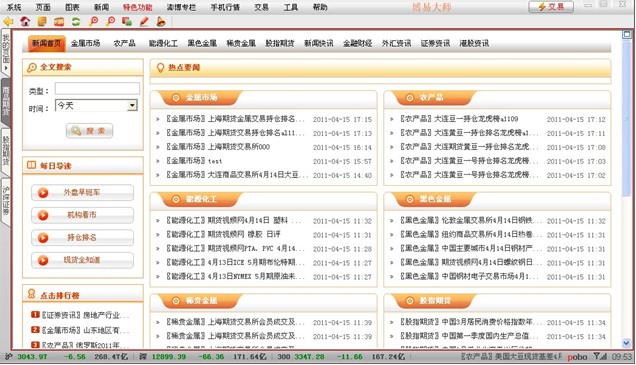The image size is (636, 365).
Task: Switch to the 金属市场 tab
Action: tap(85, 43)
